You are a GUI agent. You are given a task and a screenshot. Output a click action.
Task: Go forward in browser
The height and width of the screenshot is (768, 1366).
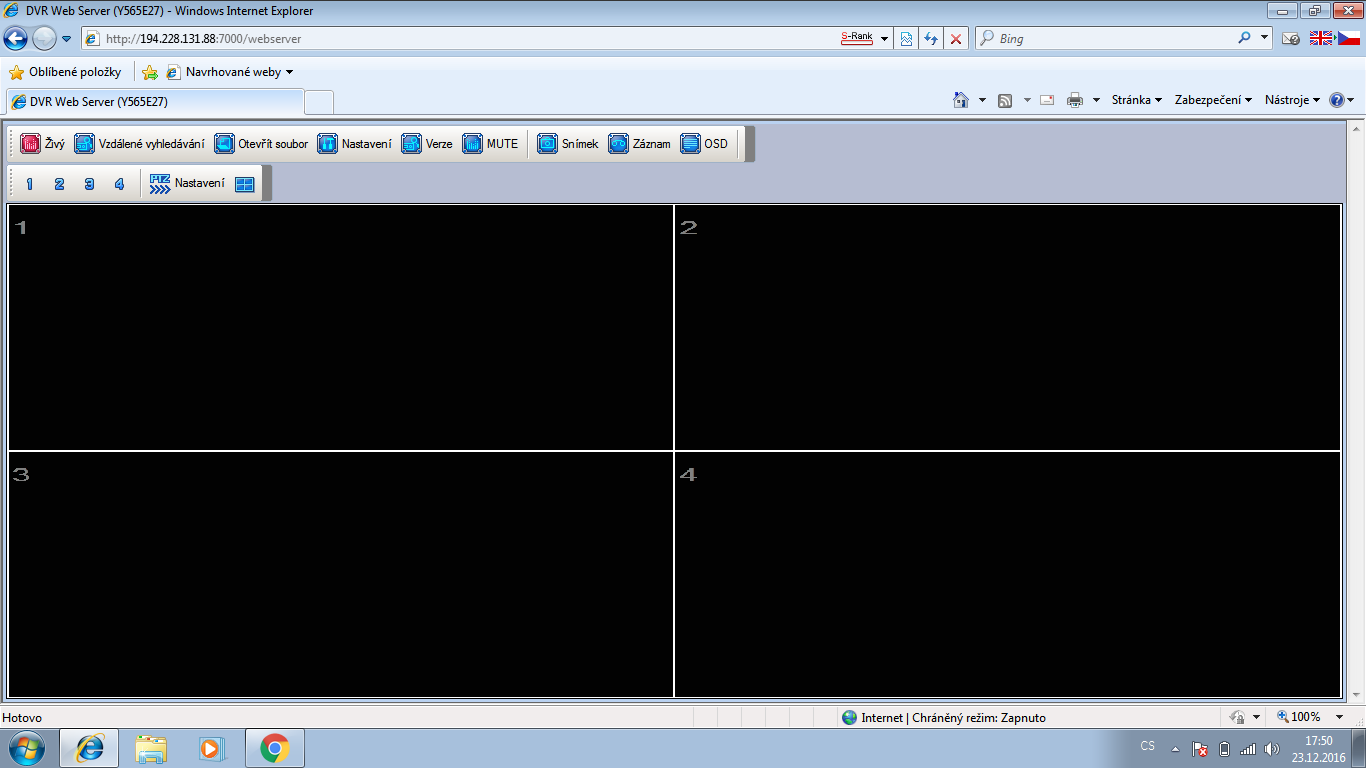pos(44,39)
